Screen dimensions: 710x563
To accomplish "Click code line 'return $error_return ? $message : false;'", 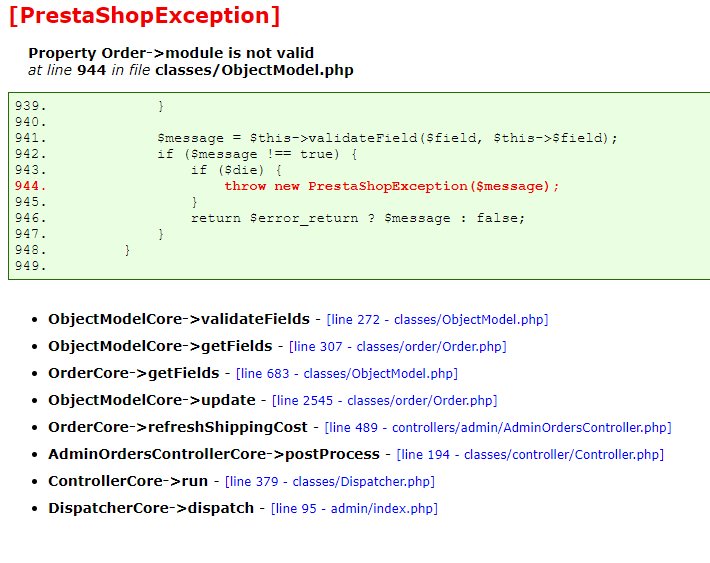I will click(358, 218).
